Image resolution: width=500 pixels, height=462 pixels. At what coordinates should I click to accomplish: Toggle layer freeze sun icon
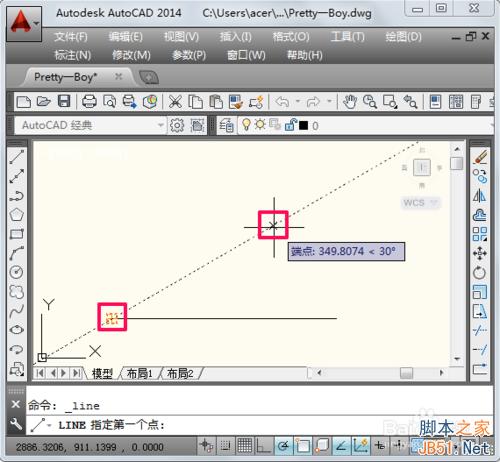tap(260, 125)
